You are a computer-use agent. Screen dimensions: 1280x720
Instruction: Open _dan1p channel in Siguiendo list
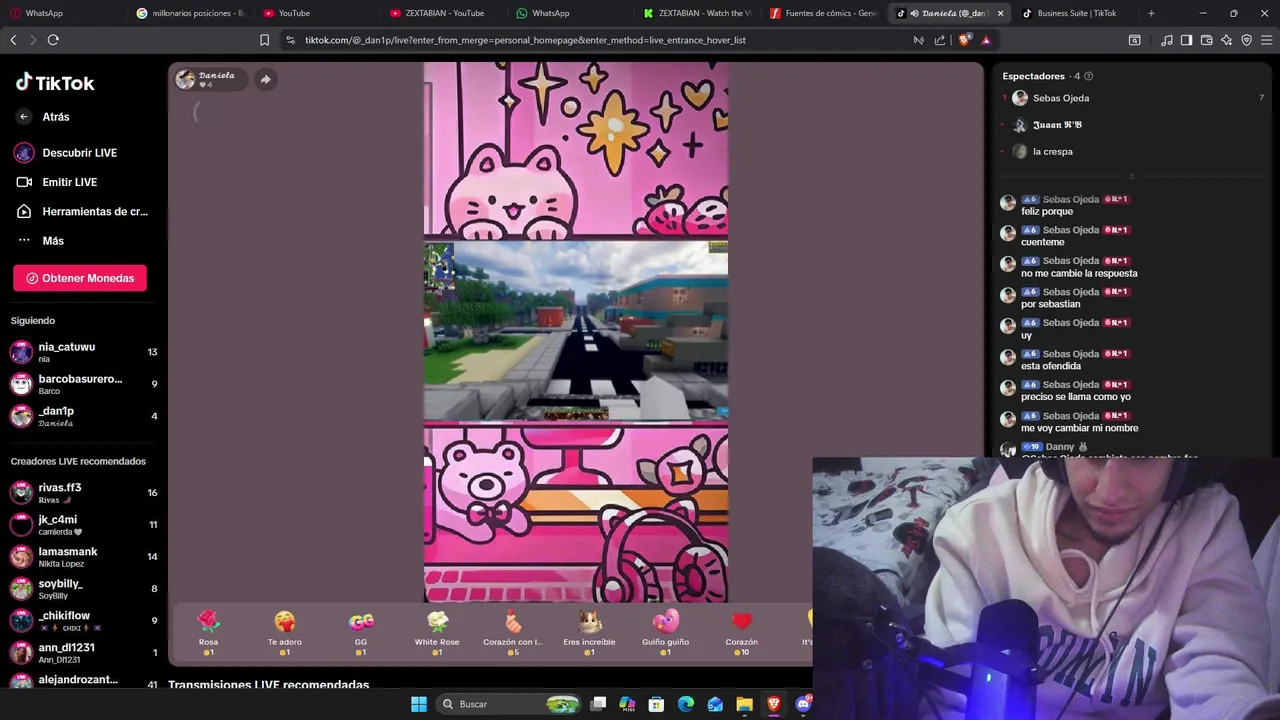click(82, 416)
